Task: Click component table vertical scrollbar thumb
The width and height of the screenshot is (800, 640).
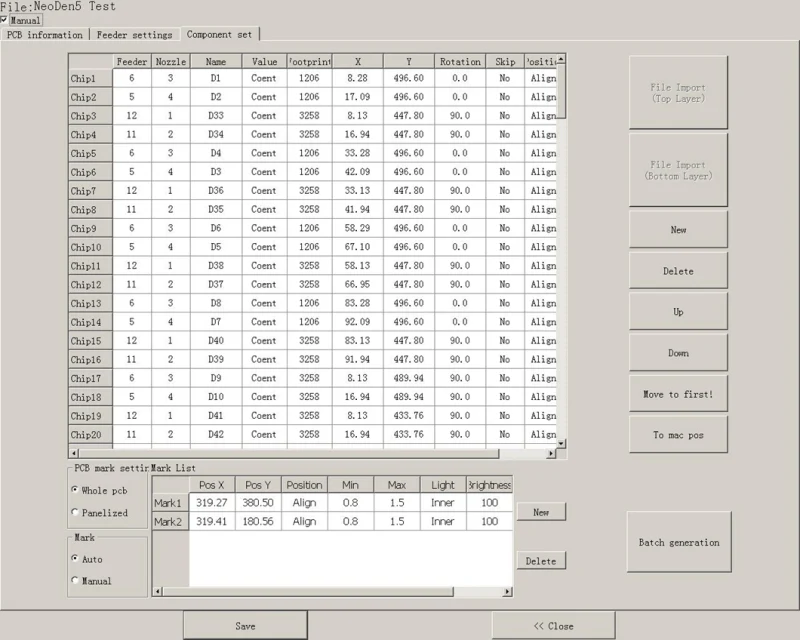Action: point(561,91)
